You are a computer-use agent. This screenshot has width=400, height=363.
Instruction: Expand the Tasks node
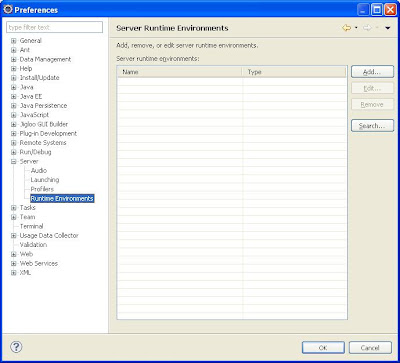(14, 208)
